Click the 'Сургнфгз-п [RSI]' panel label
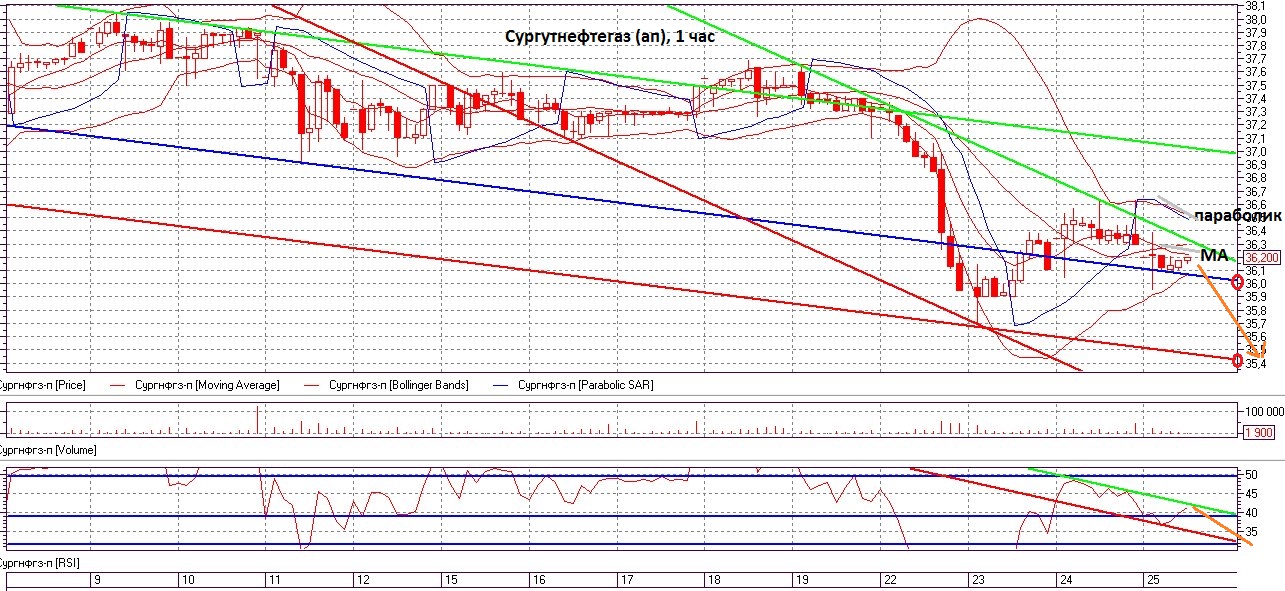This screenshot has height=591, width=1285. click(x=39, y=565)
